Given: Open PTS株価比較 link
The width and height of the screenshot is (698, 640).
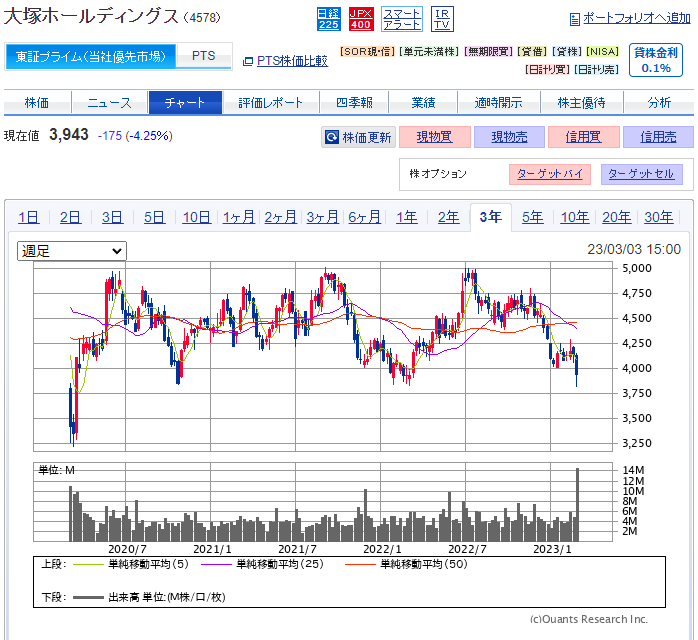Looking at the screenshot, I should (x=292, y=61).
